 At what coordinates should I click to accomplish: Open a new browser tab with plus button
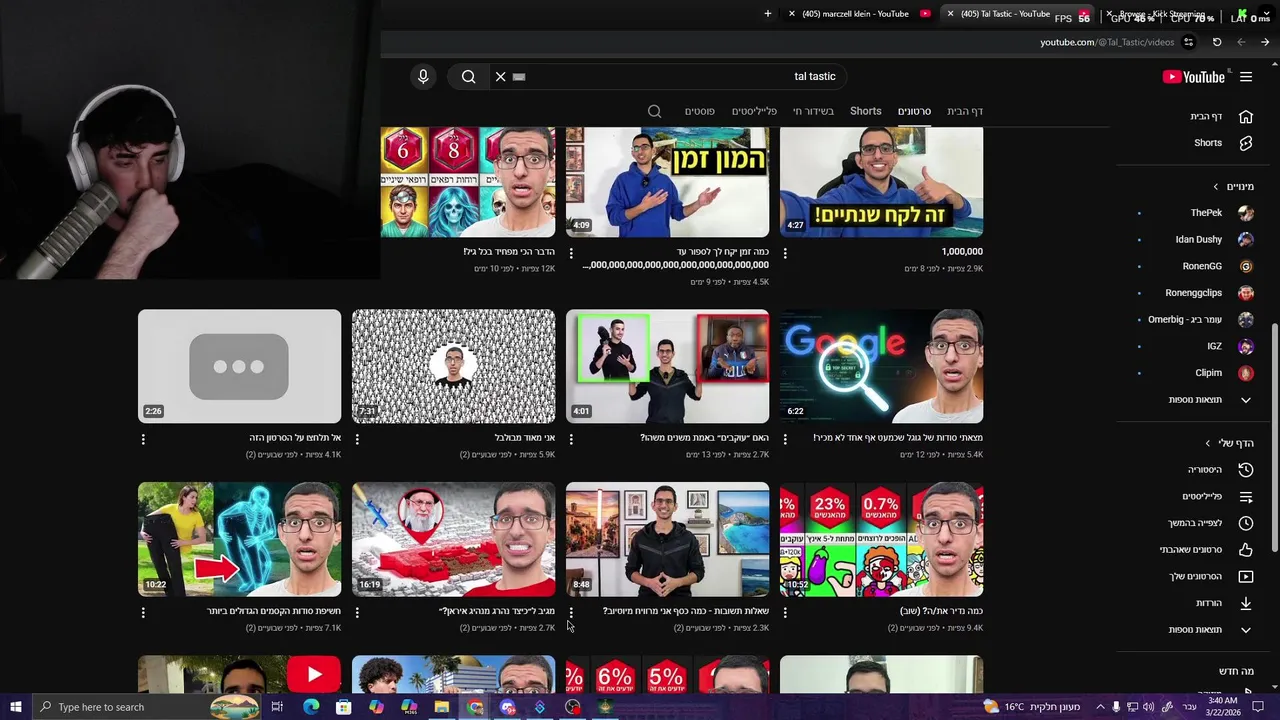point(768,14)
